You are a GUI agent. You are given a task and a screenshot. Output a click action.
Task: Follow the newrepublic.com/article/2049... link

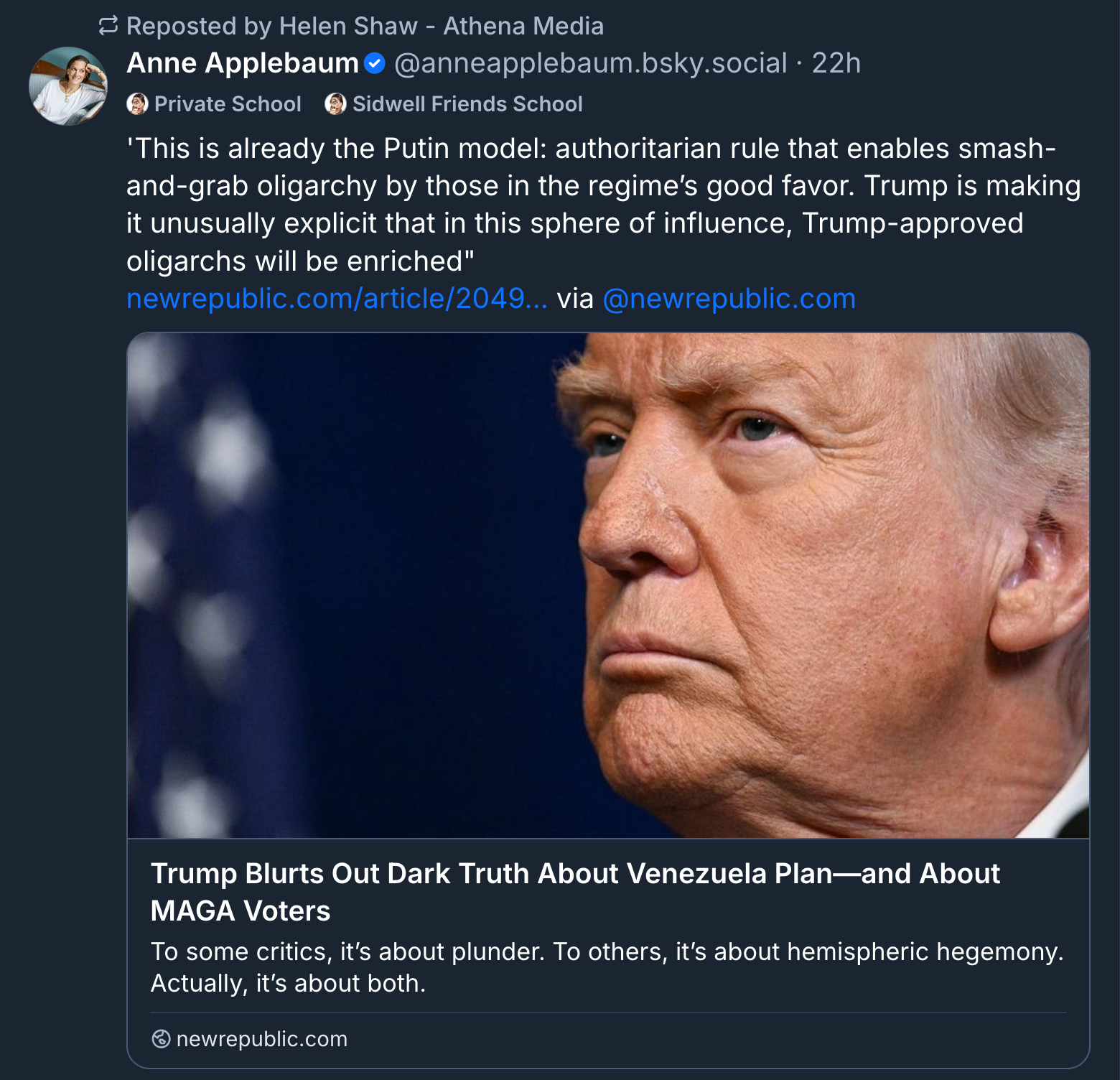337,299
